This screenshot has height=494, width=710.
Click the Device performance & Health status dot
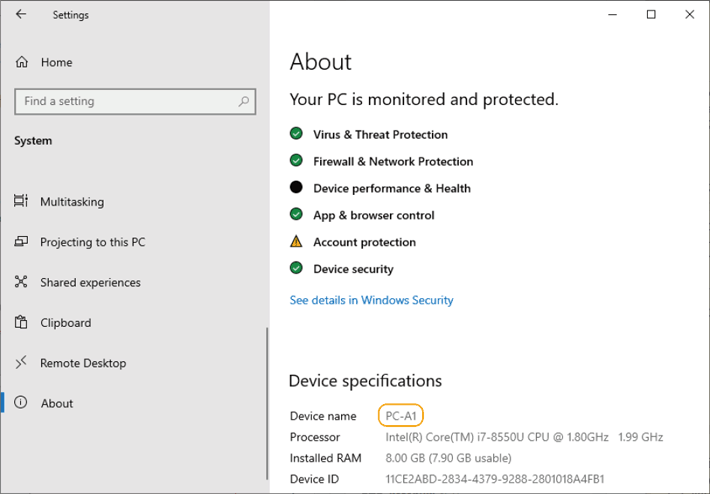(296, 188)
